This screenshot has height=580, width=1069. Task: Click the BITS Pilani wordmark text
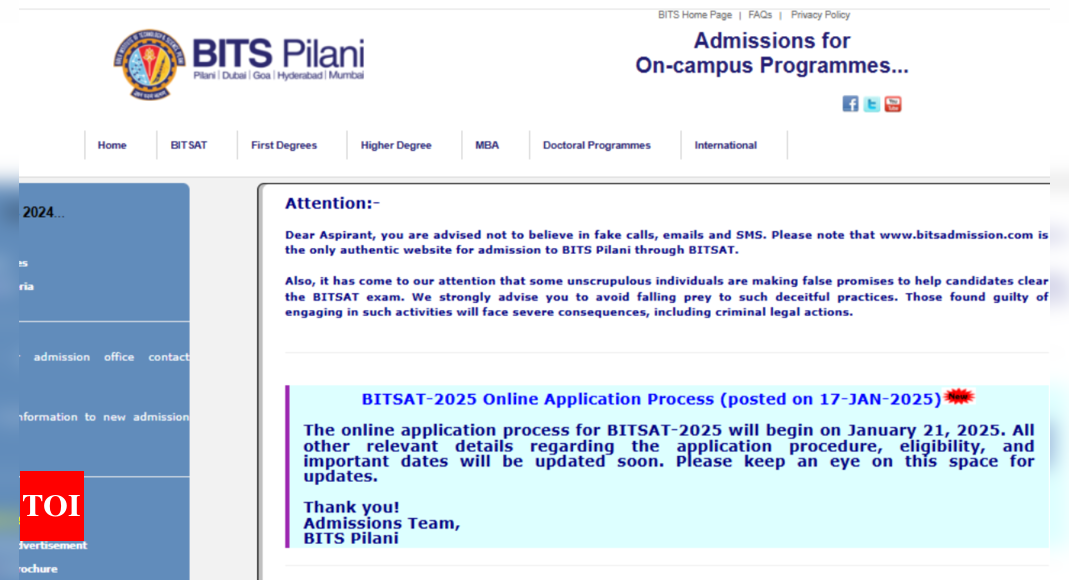click(278, 53)
